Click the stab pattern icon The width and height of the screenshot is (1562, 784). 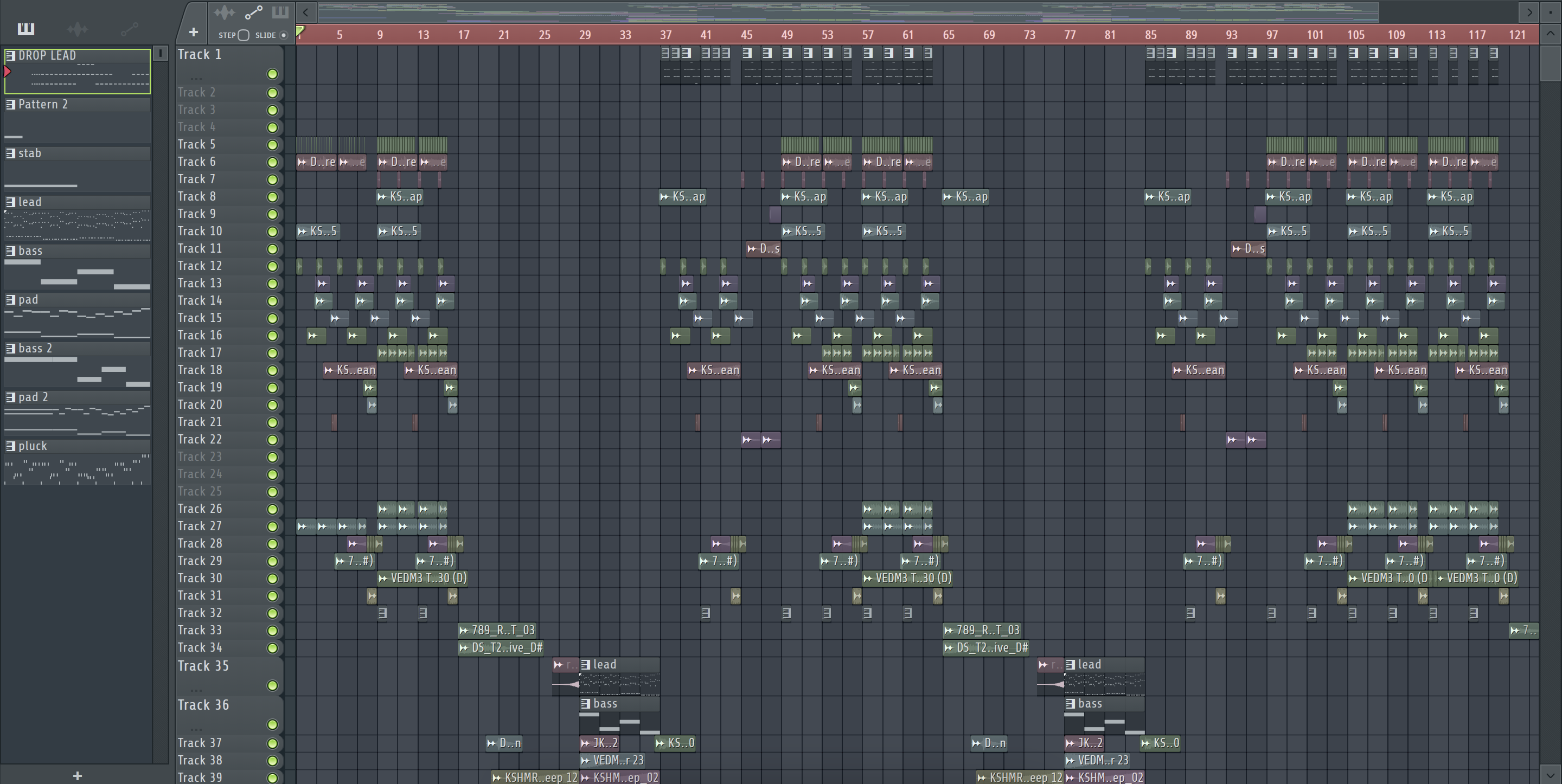tap(10, 153)
